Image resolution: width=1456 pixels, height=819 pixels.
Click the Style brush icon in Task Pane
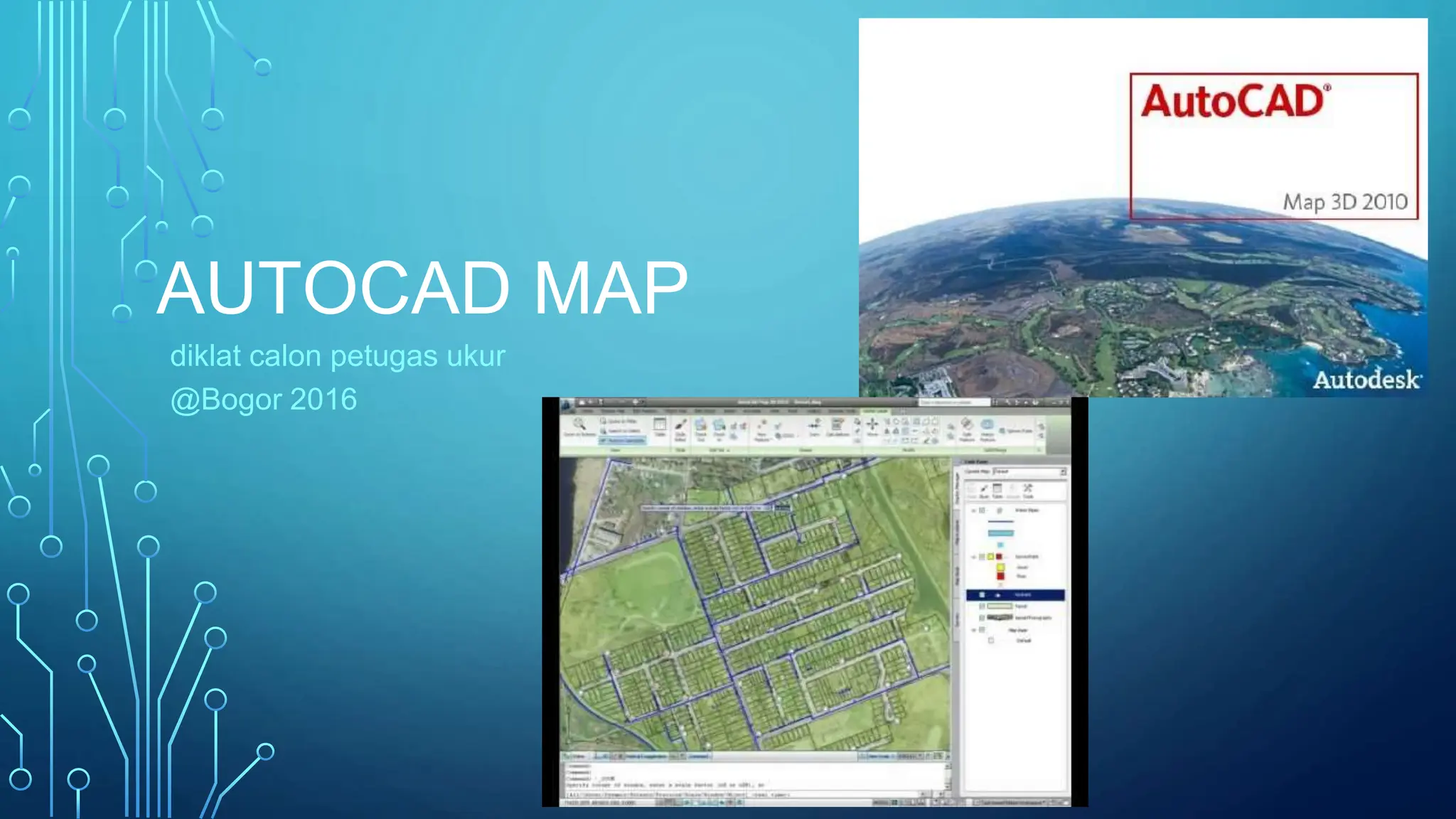click(x=984, y=488)
